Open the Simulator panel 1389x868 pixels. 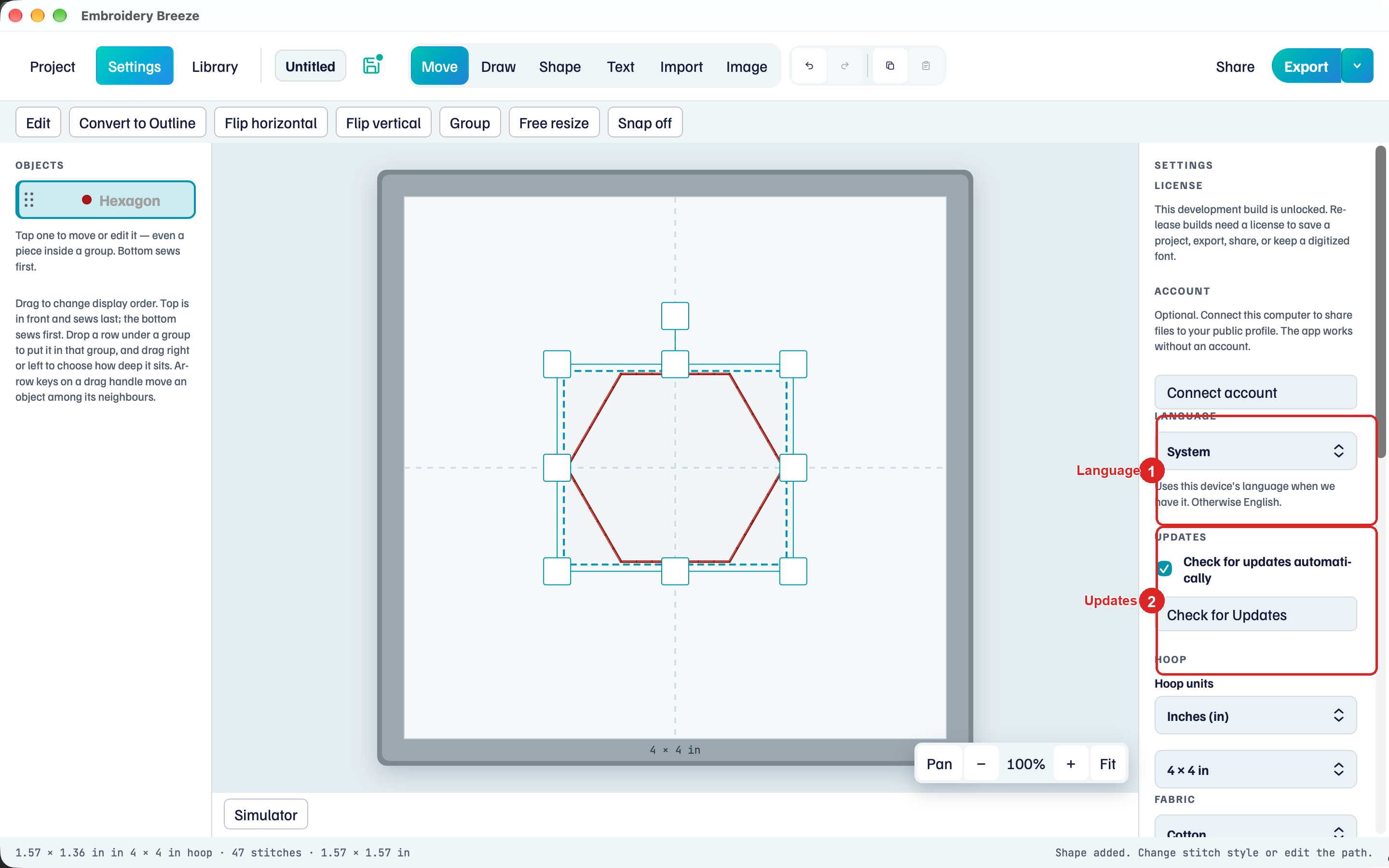pyautogui.click(x=266, y=814)
